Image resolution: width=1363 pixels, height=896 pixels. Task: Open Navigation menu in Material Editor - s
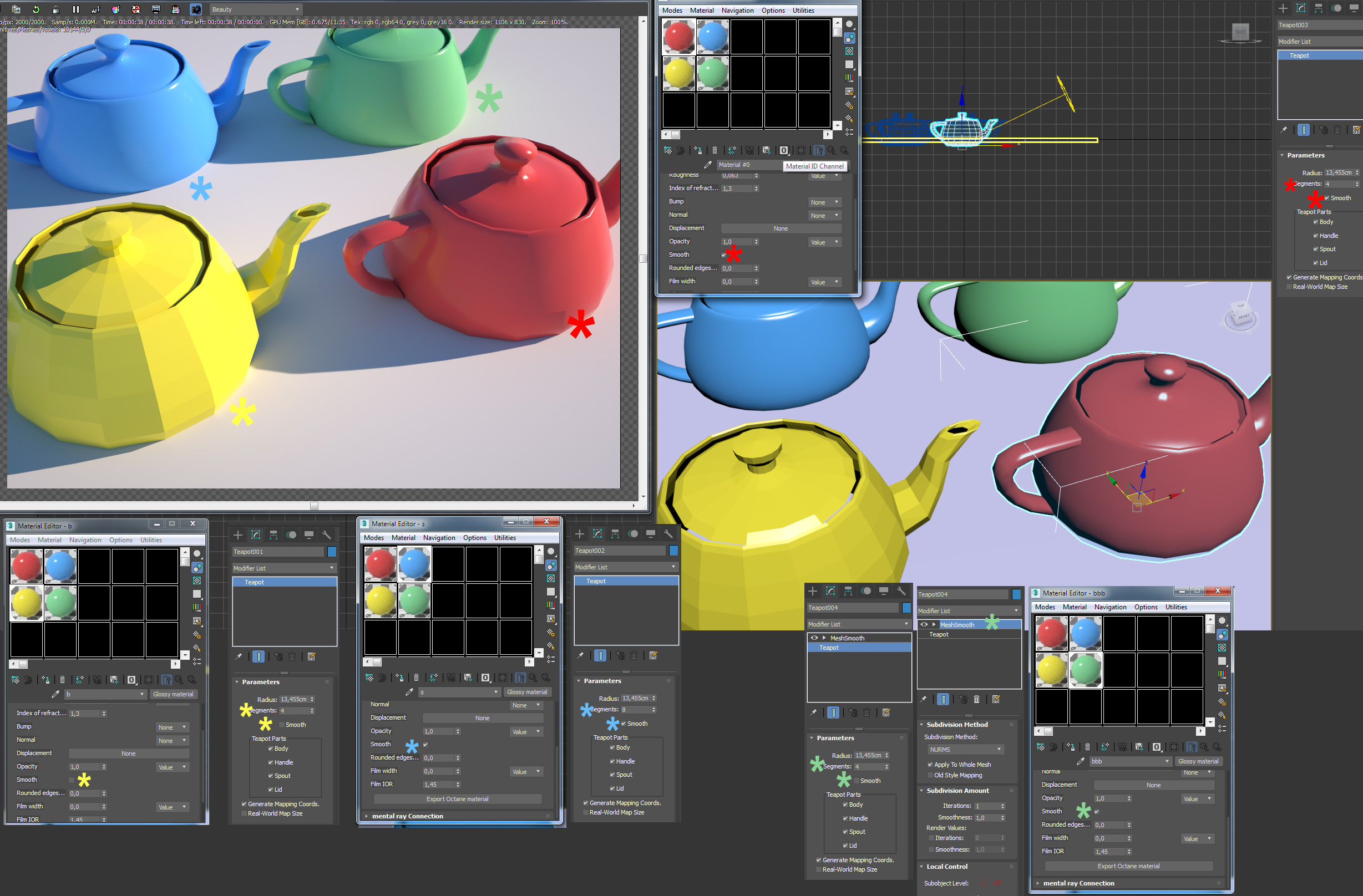(439, 538)
